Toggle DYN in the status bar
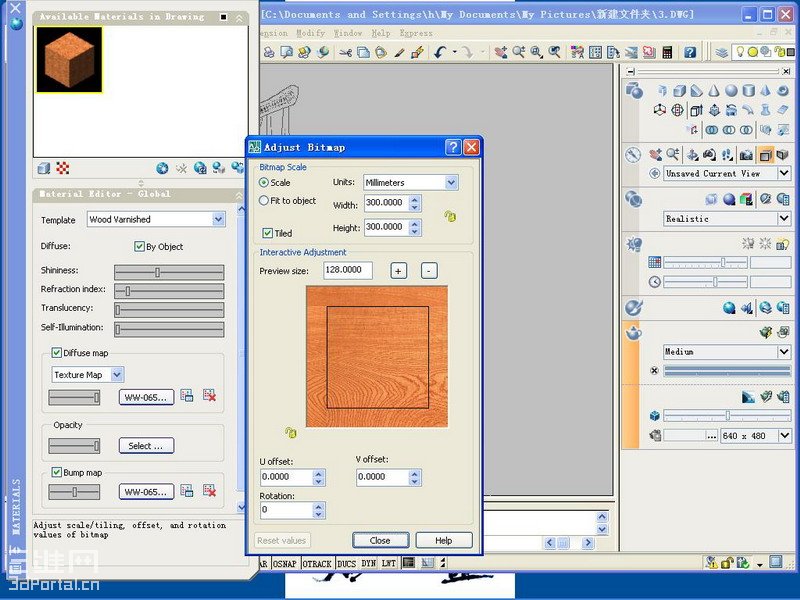800x600 pixels. pos(368,563)
